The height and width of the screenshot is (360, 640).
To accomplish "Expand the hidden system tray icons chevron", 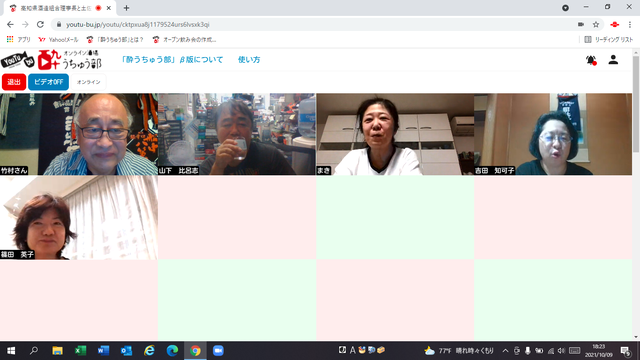I will click(x=505, y=351).
